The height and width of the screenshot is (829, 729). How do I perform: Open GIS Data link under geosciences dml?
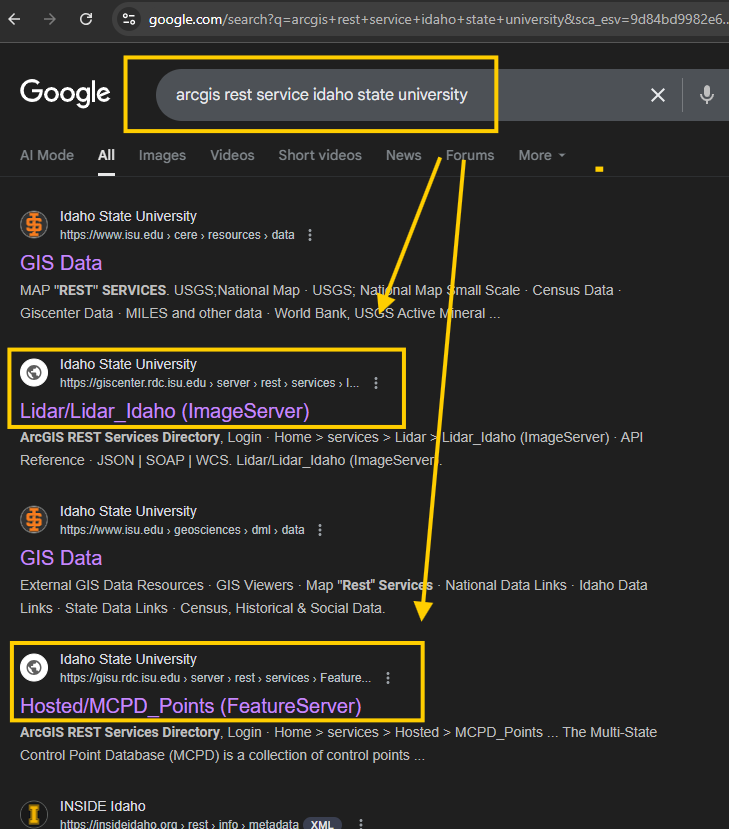[61, 558]
